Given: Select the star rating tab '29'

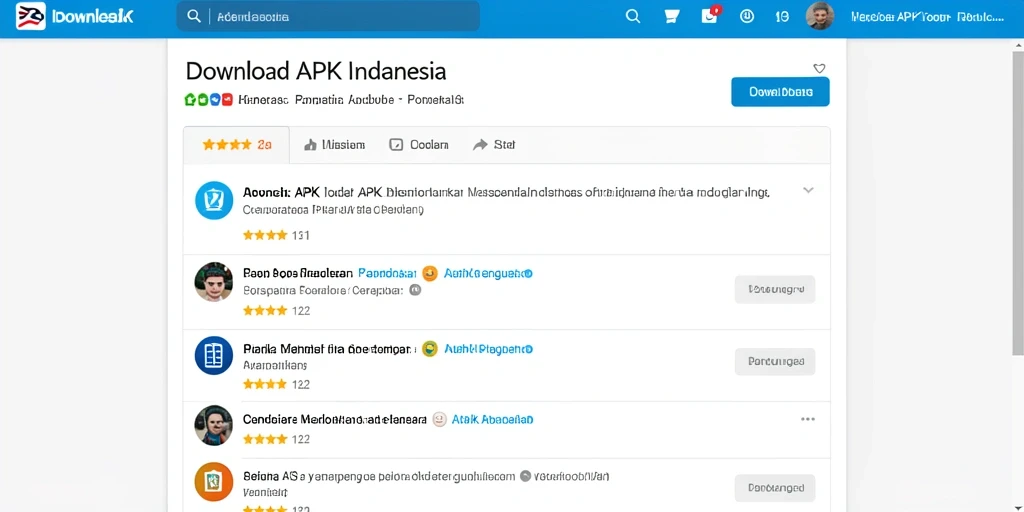Looking at the screenshot, I should pyautogui.click(x=236, y=145).
